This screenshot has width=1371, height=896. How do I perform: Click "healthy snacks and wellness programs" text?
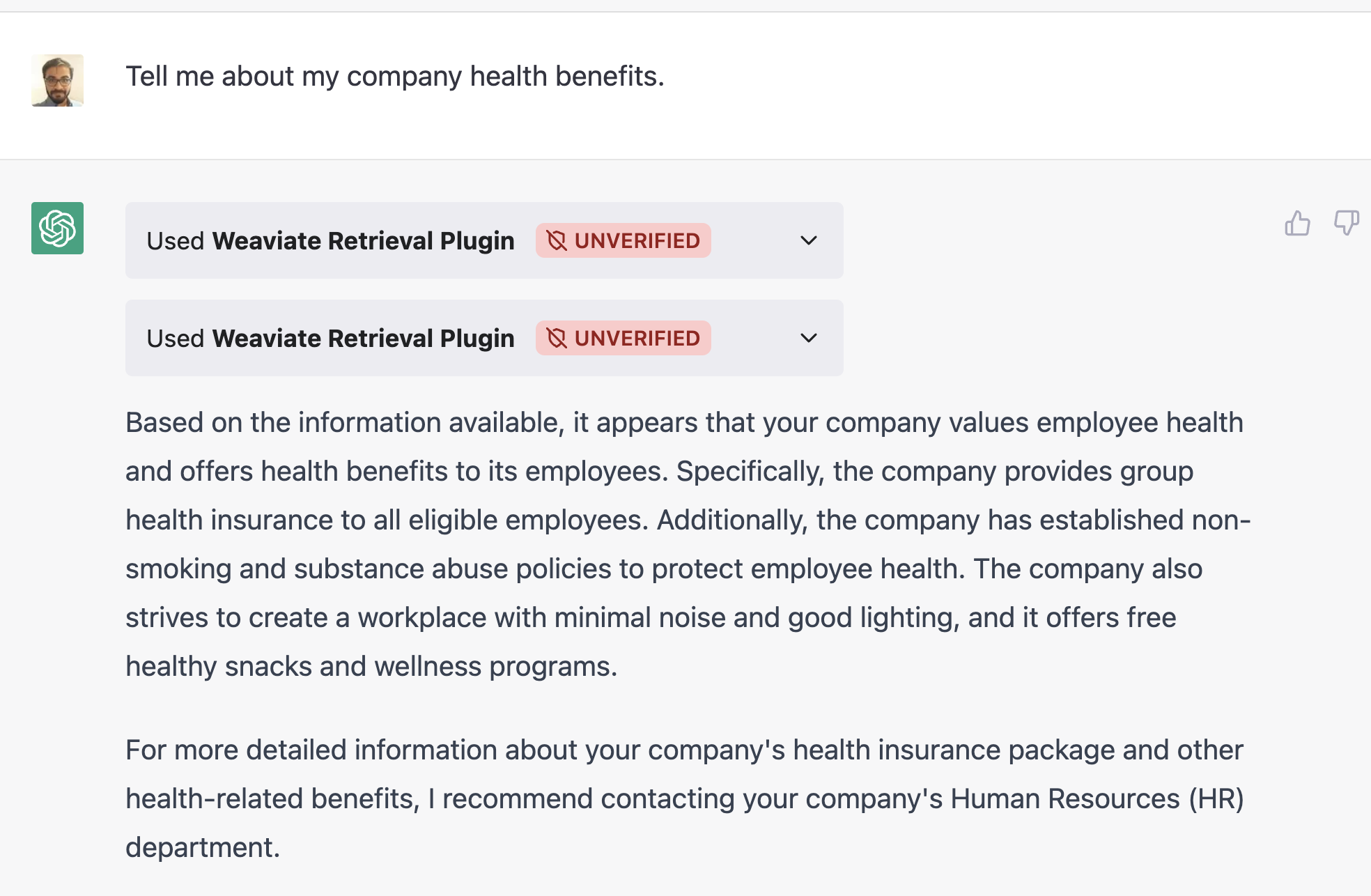pyautogui.click(x=371, y=667)
